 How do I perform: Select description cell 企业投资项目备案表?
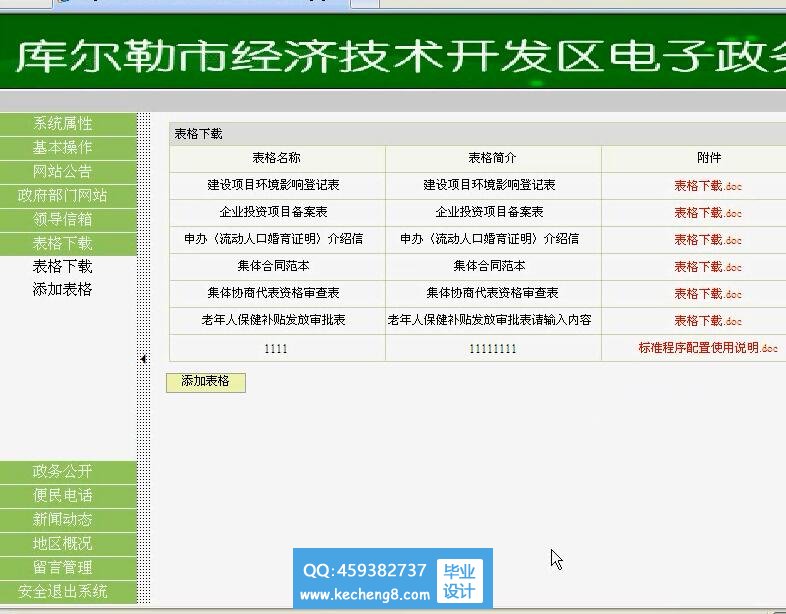(493, 213)
